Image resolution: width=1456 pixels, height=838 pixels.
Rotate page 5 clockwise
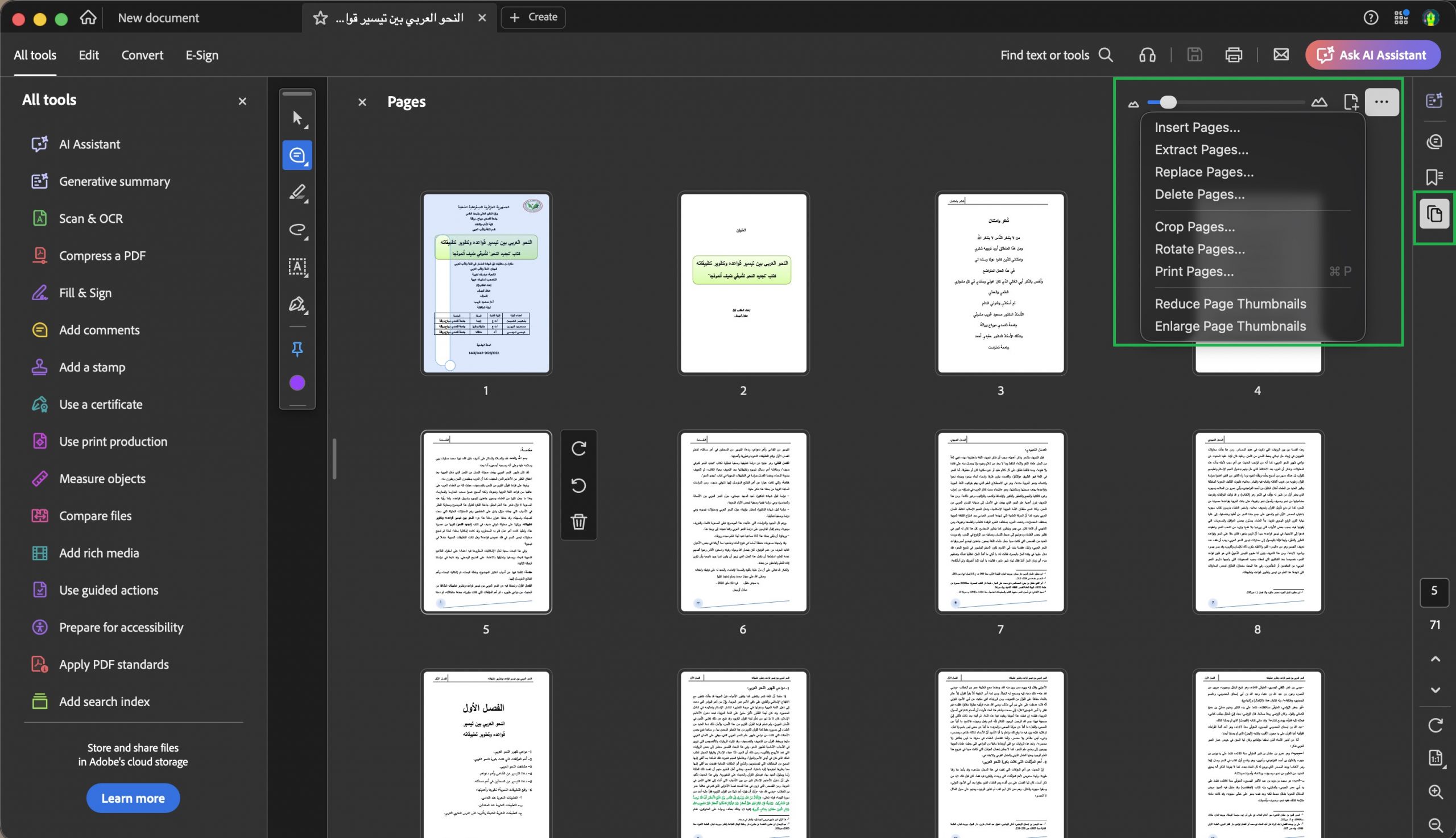pos(578,449)
